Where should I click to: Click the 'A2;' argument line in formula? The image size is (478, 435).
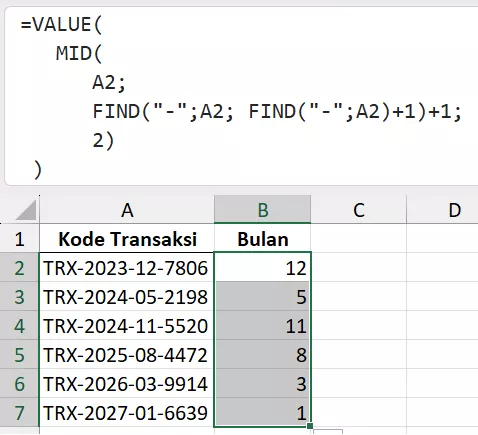click(x=109, y=83)
